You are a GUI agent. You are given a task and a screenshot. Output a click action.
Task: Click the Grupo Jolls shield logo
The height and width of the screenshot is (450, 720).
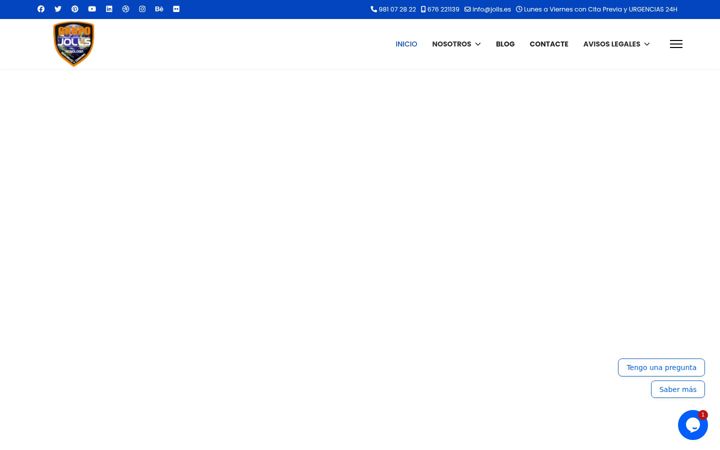pyautogui.click(x=73, y=44)
